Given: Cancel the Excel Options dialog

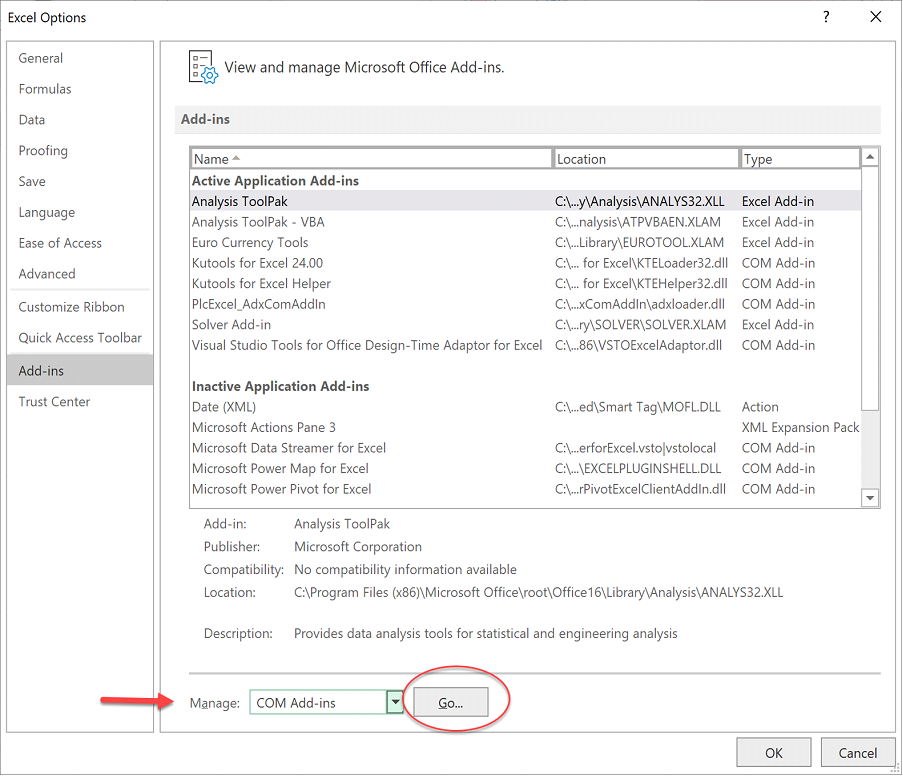Looking at the screenshot, I should point(857,753).
